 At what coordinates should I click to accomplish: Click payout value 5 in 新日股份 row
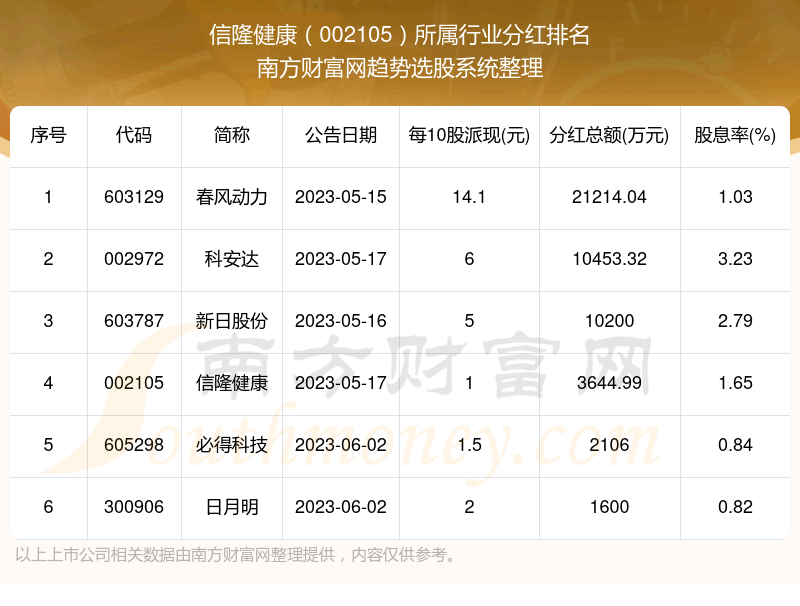tap(469, 321)
